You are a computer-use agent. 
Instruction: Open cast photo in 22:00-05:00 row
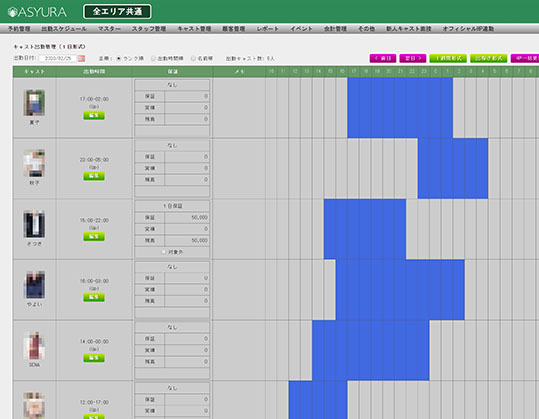point(34,163)
